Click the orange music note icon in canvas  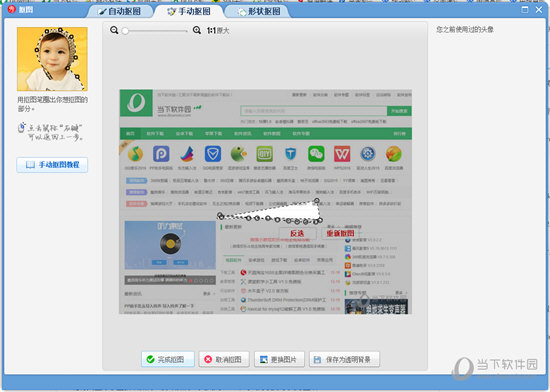click(135, 154)
